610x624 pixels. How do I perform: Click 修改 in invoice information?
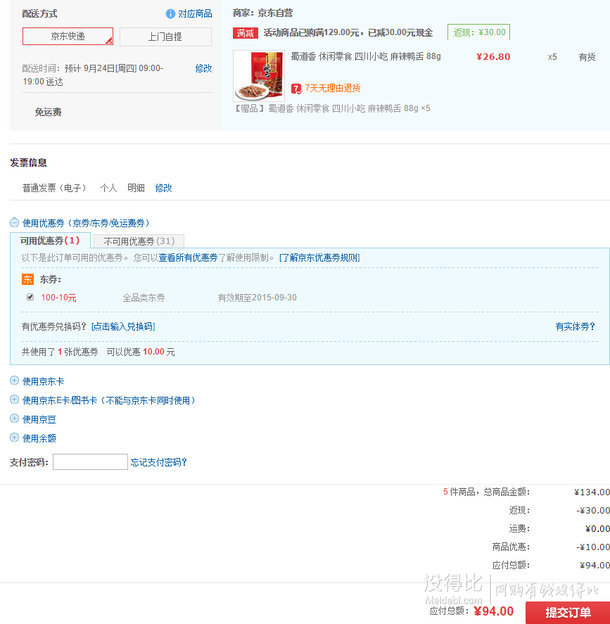coord(164,188)
